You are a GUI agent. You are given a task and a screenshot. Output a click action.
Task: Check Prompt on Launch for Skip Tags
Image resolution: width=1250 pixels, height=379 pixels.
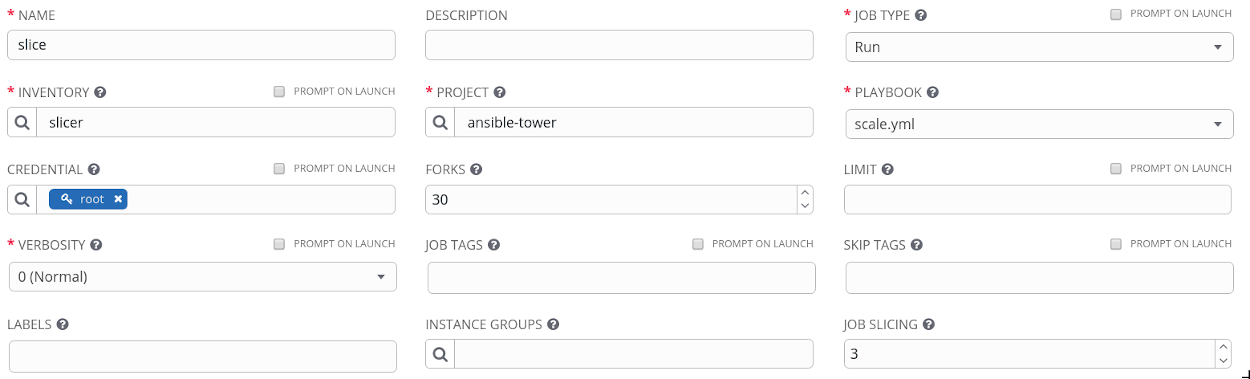(1115, 244)
